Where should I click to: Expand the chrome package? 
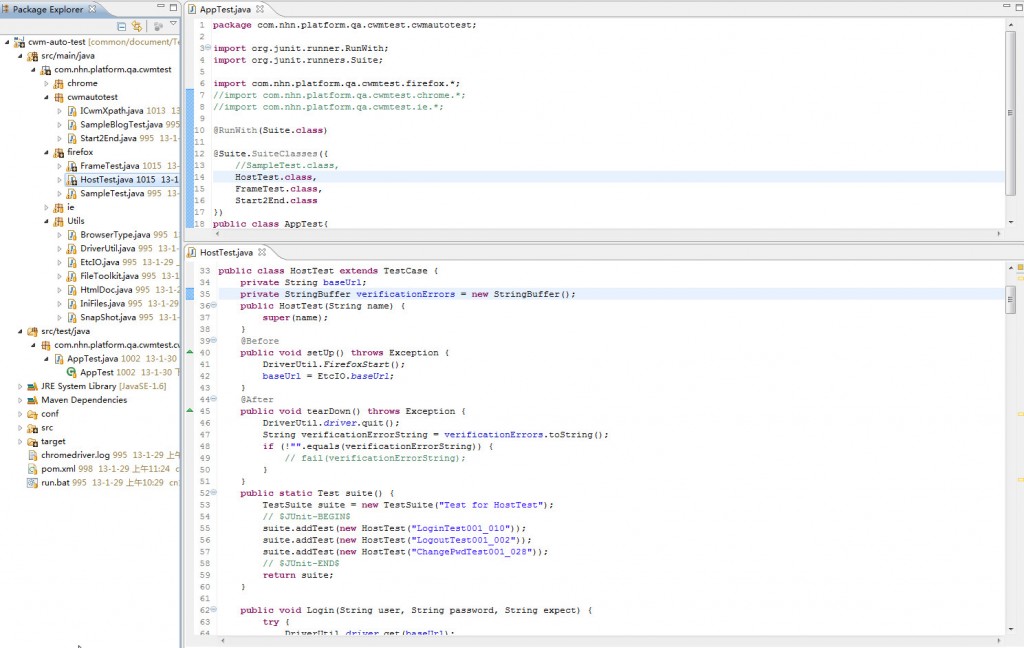click(46, 84)
